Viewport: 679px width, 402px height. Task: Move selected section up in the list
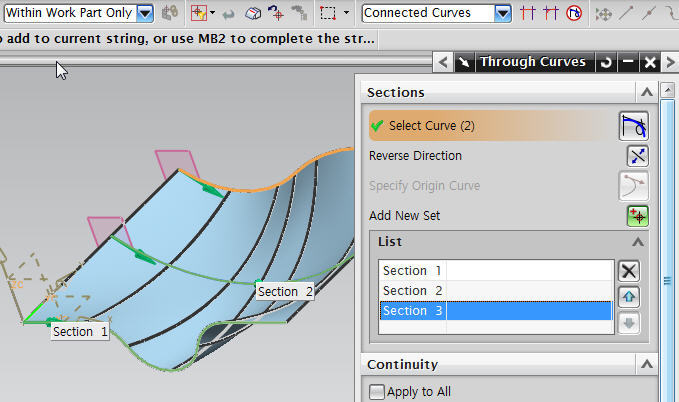click(x=629, y=297)
